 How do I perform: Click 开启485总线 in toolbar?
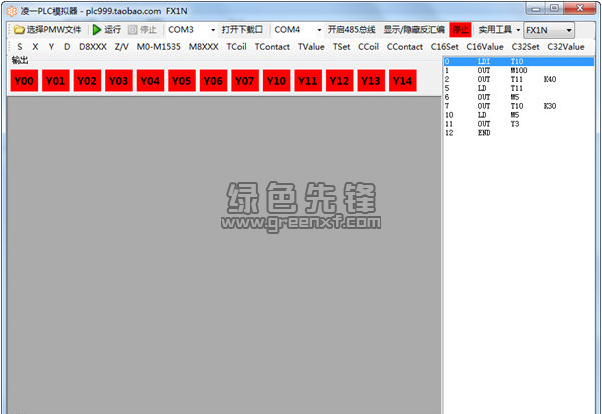[351, 30]
